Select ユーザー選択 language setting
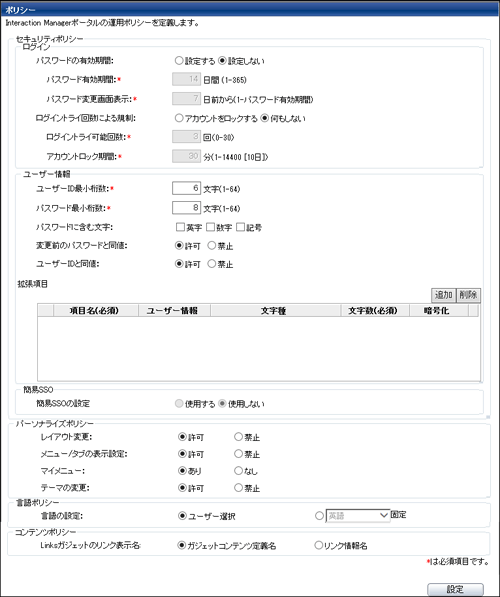Viewport: 500px width, 597px height. (182, 516)
